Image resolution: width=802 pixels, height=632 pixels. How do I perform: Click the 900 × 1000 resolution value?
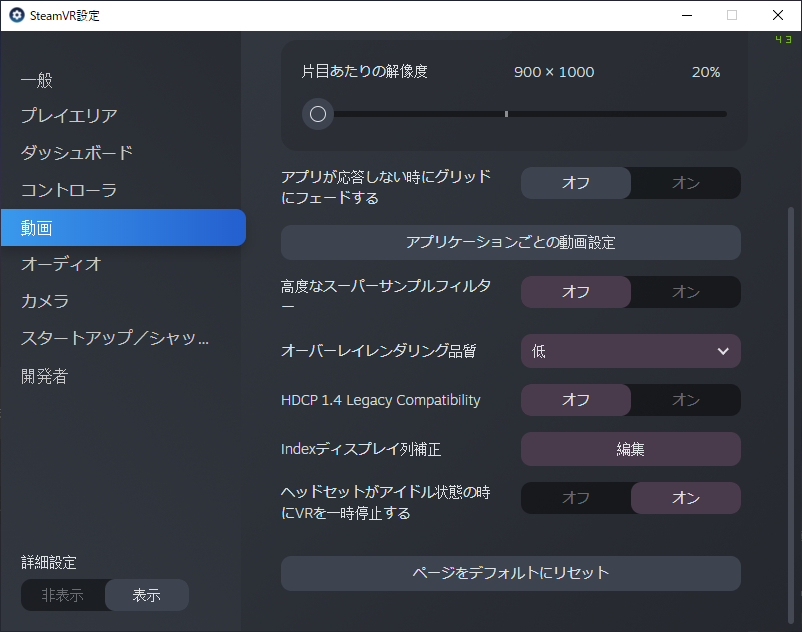click(554, 72)
